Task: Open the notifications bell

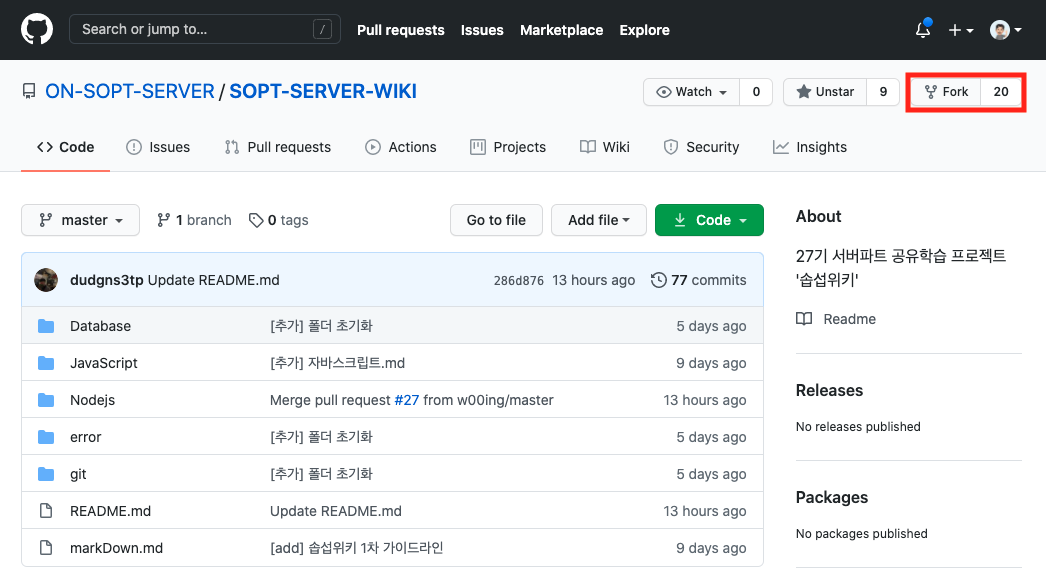Action: [x=923, y=30]
